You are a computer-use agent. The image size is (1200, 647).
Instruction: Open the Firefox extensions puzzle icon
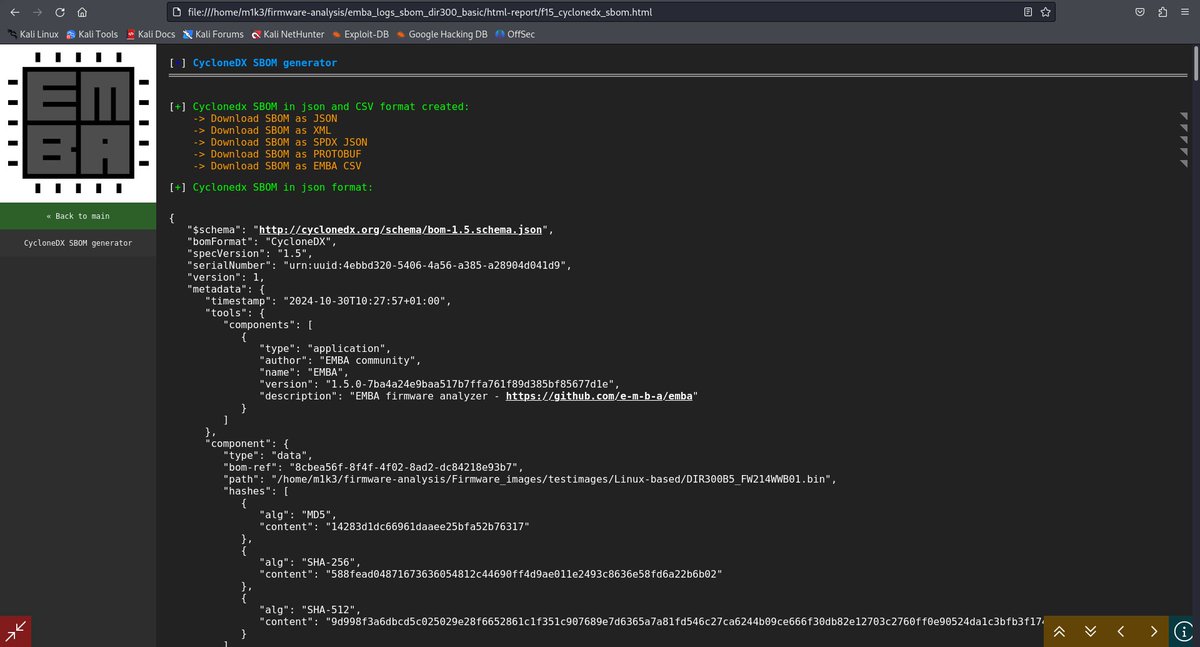point(1162,13)
